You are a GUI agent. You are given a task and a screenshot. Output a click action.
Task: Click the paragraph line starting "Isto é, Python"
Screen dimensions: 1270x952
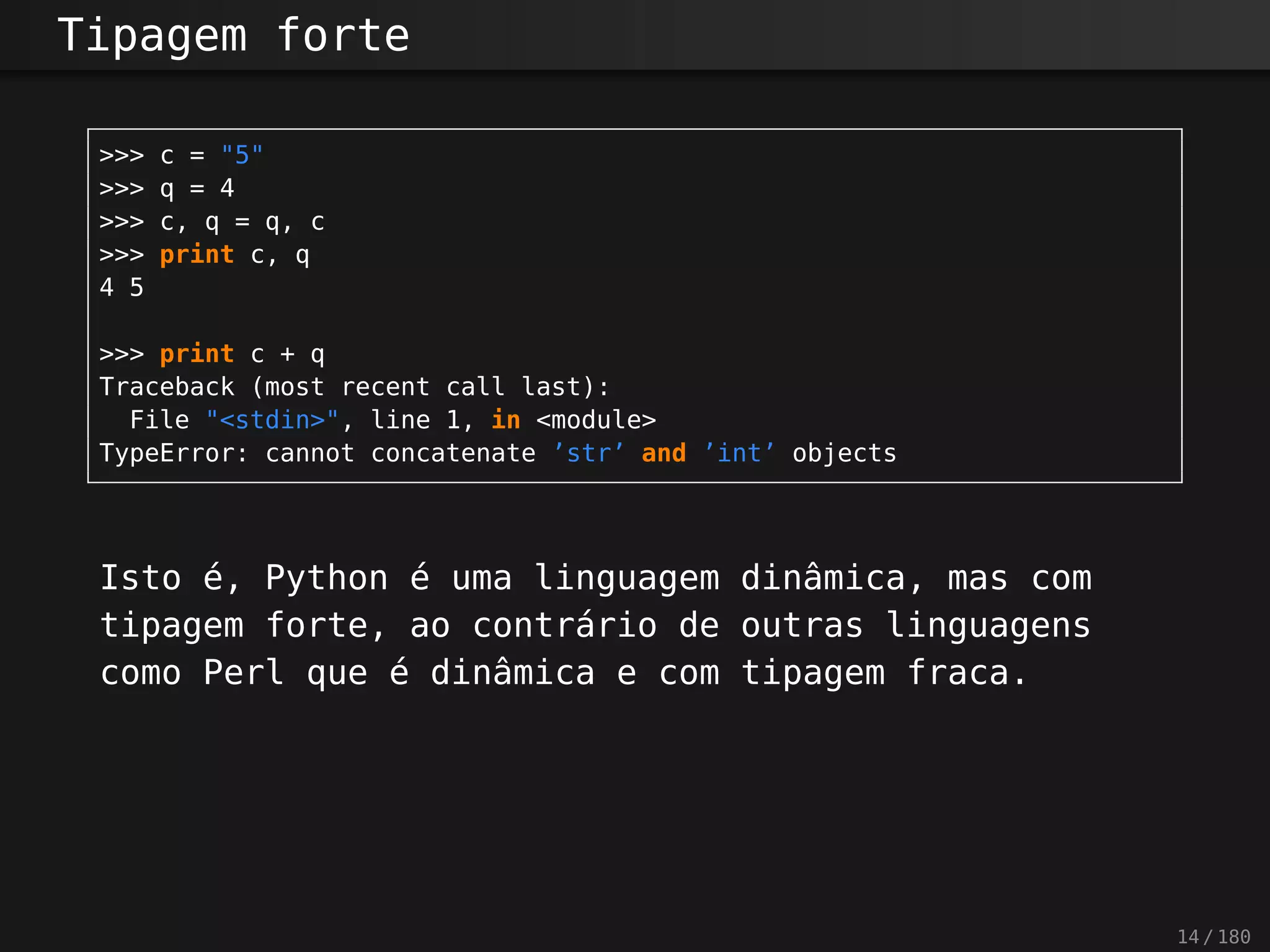pyautogui.click(x=596, y=579)
